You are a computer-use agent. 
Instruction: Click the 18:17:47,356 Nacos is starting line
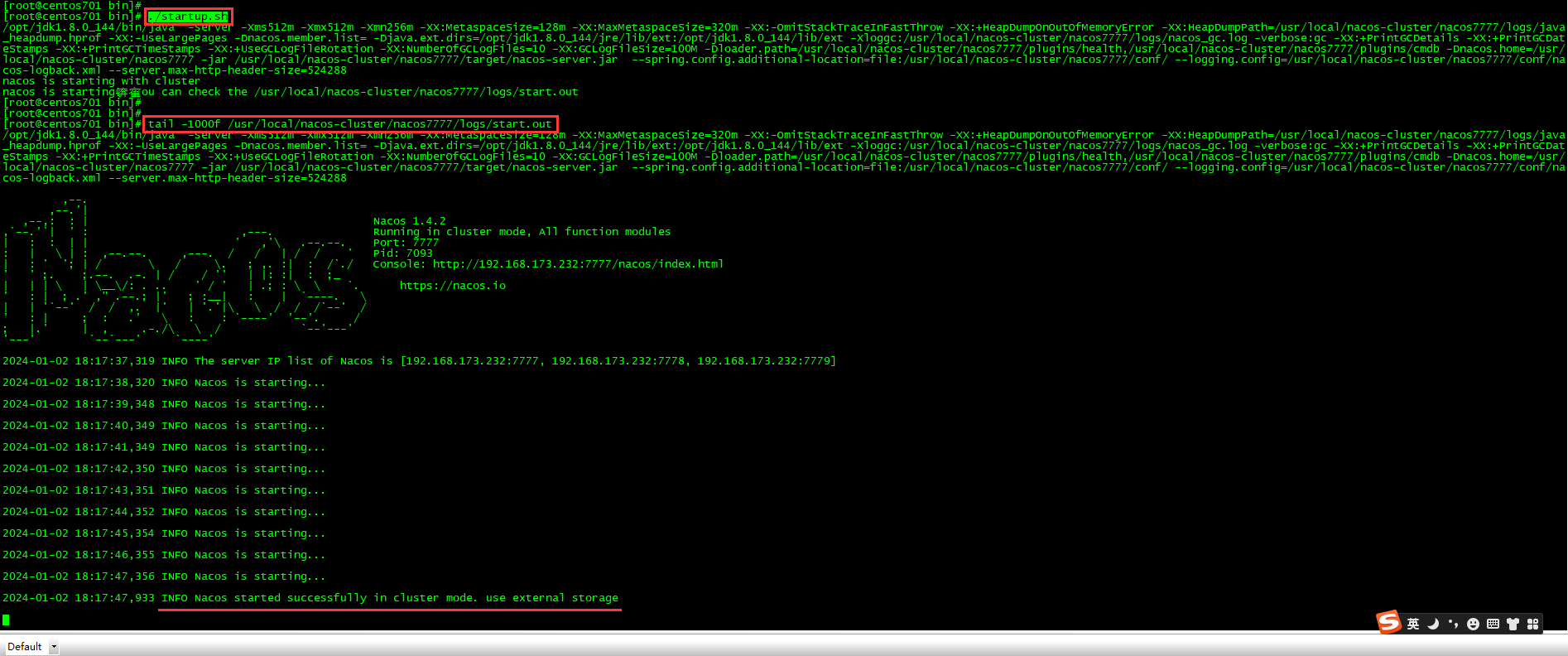[164, 576]
